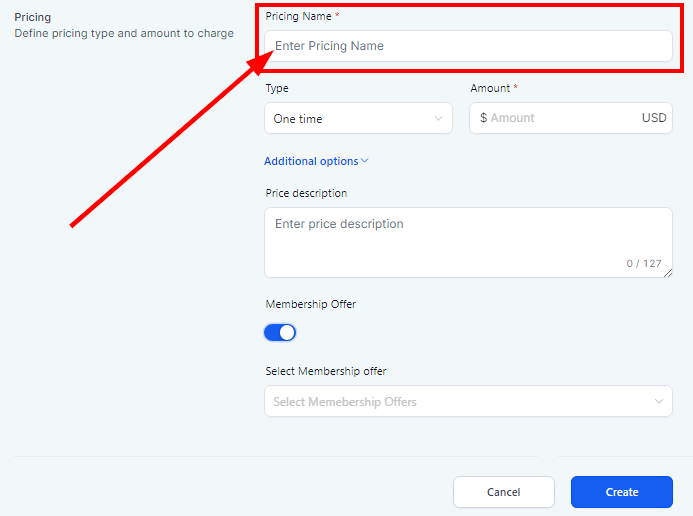Click the Pricing Name input field
693x516 pixels.
[x=468, y=46]
